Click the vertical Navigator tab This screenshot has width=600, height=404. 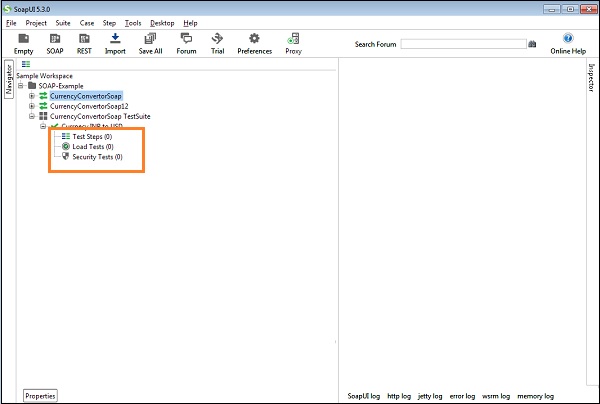pos(9,79)
